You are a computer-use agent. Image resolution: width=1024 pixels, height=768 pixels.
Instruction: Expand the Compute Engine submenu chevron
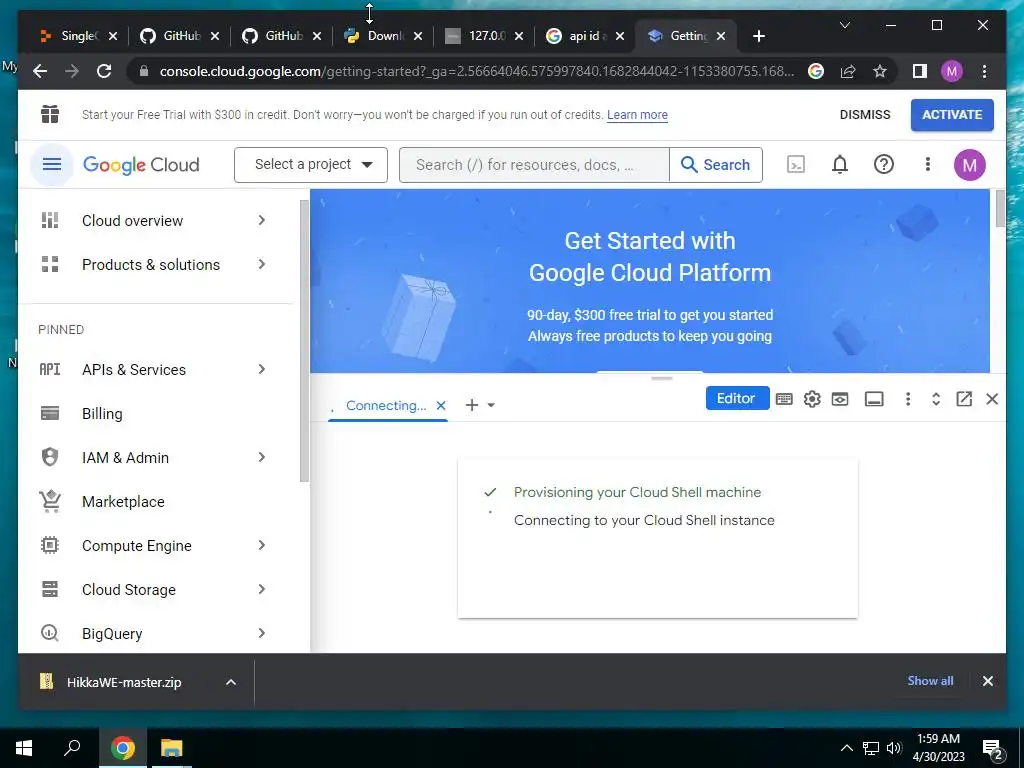click(x=261, y=545)
